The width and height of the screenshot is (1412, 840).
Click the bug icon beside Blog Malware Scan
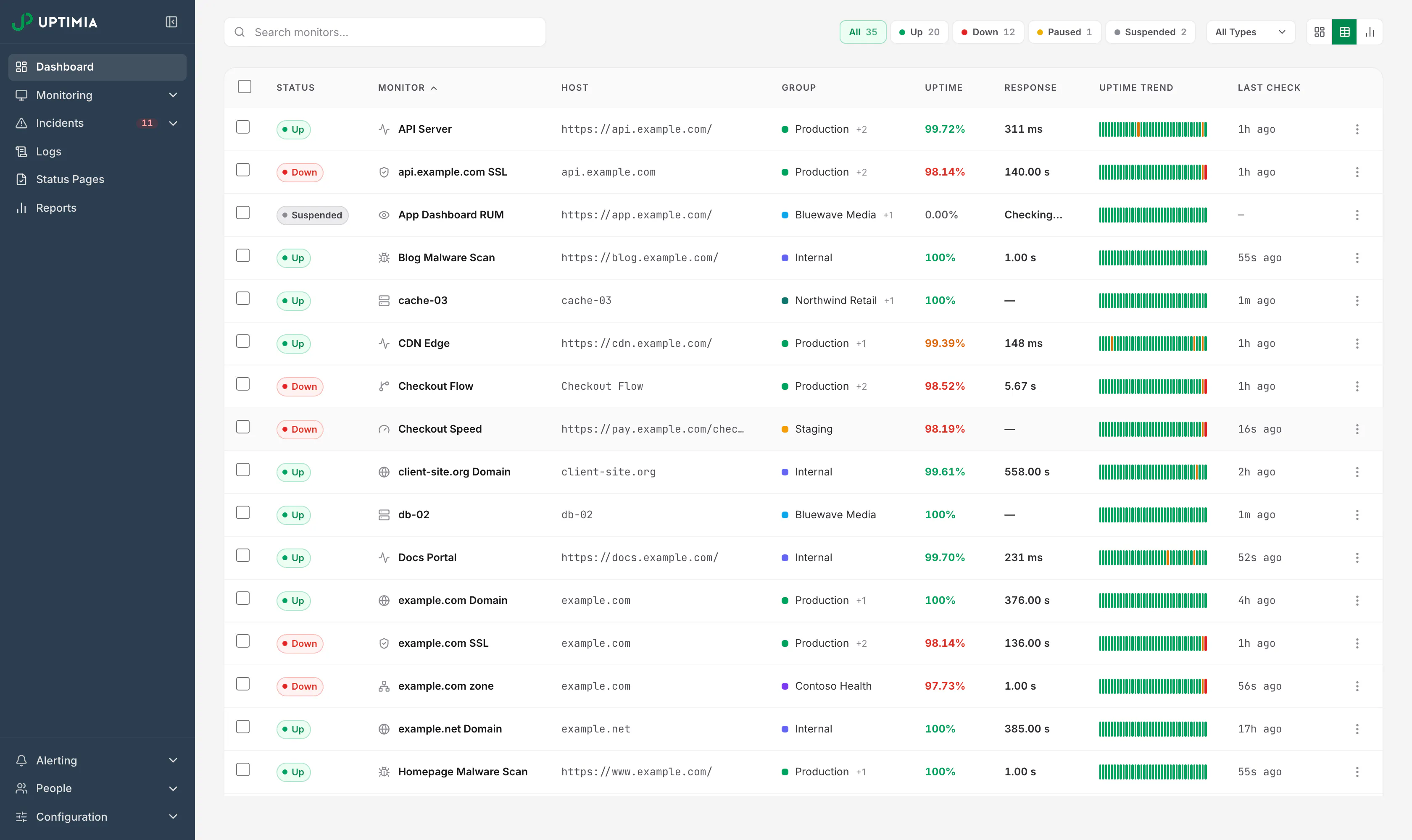[384, 257]
